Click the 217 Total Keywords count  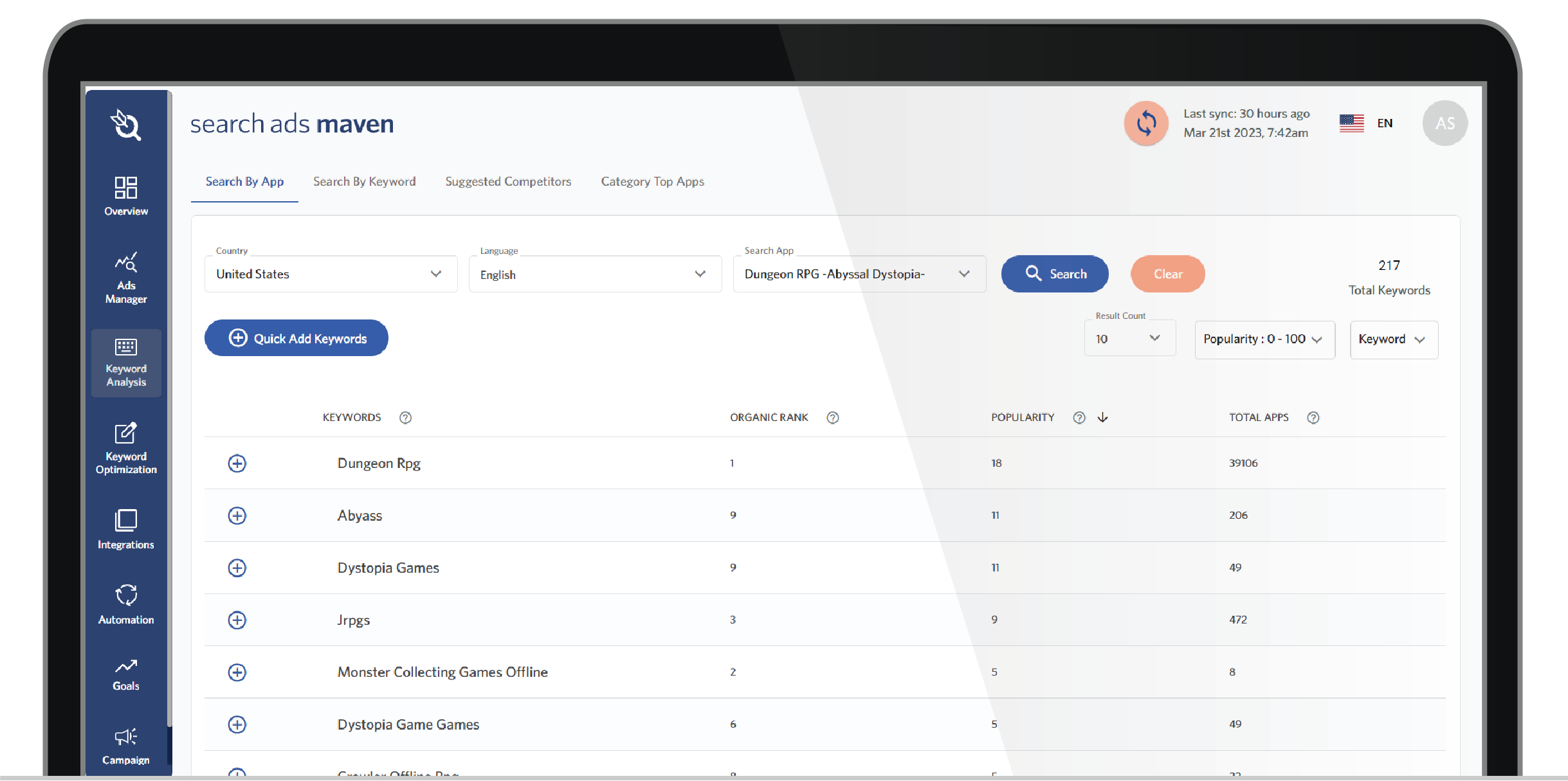[1389, 265]
